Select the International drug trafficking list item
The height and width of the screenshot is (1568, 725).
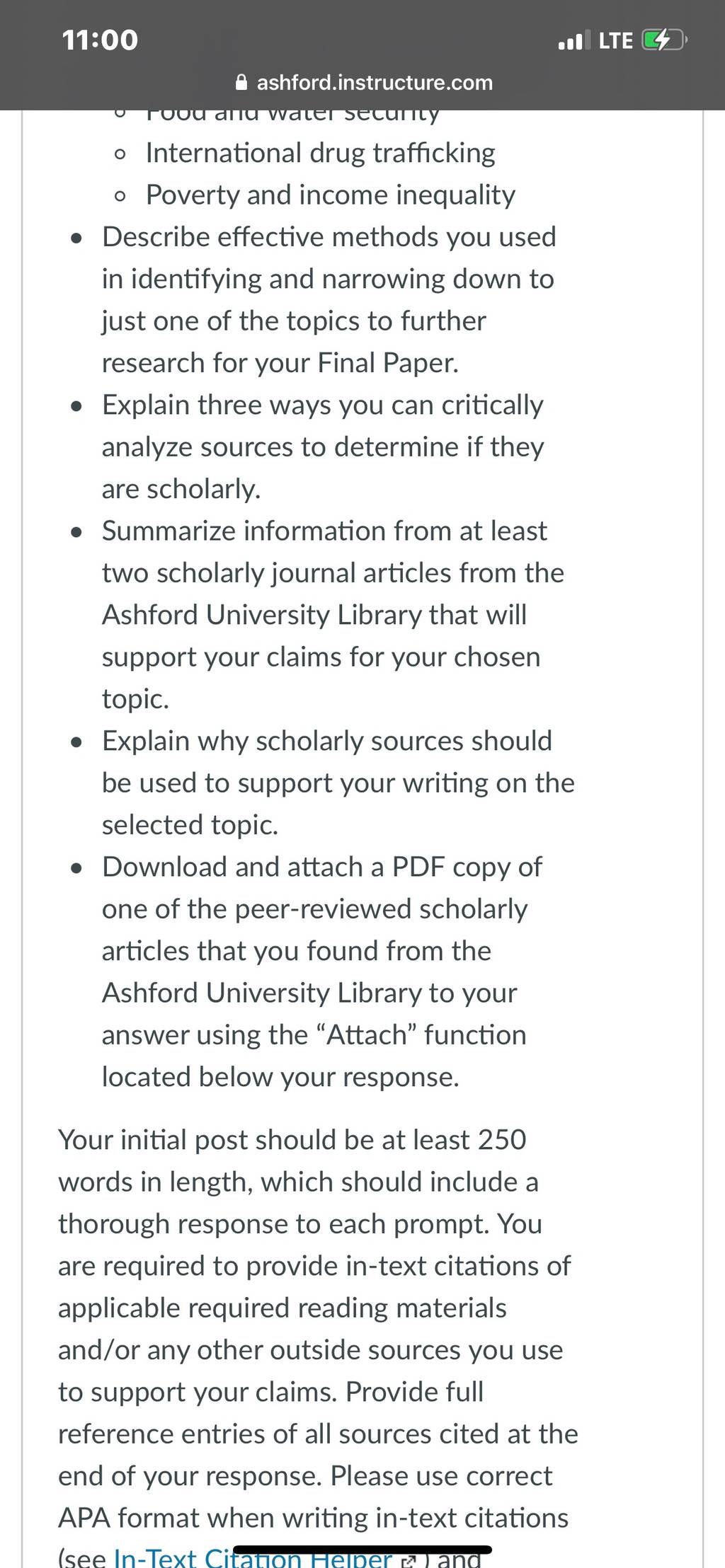(320, 153)
